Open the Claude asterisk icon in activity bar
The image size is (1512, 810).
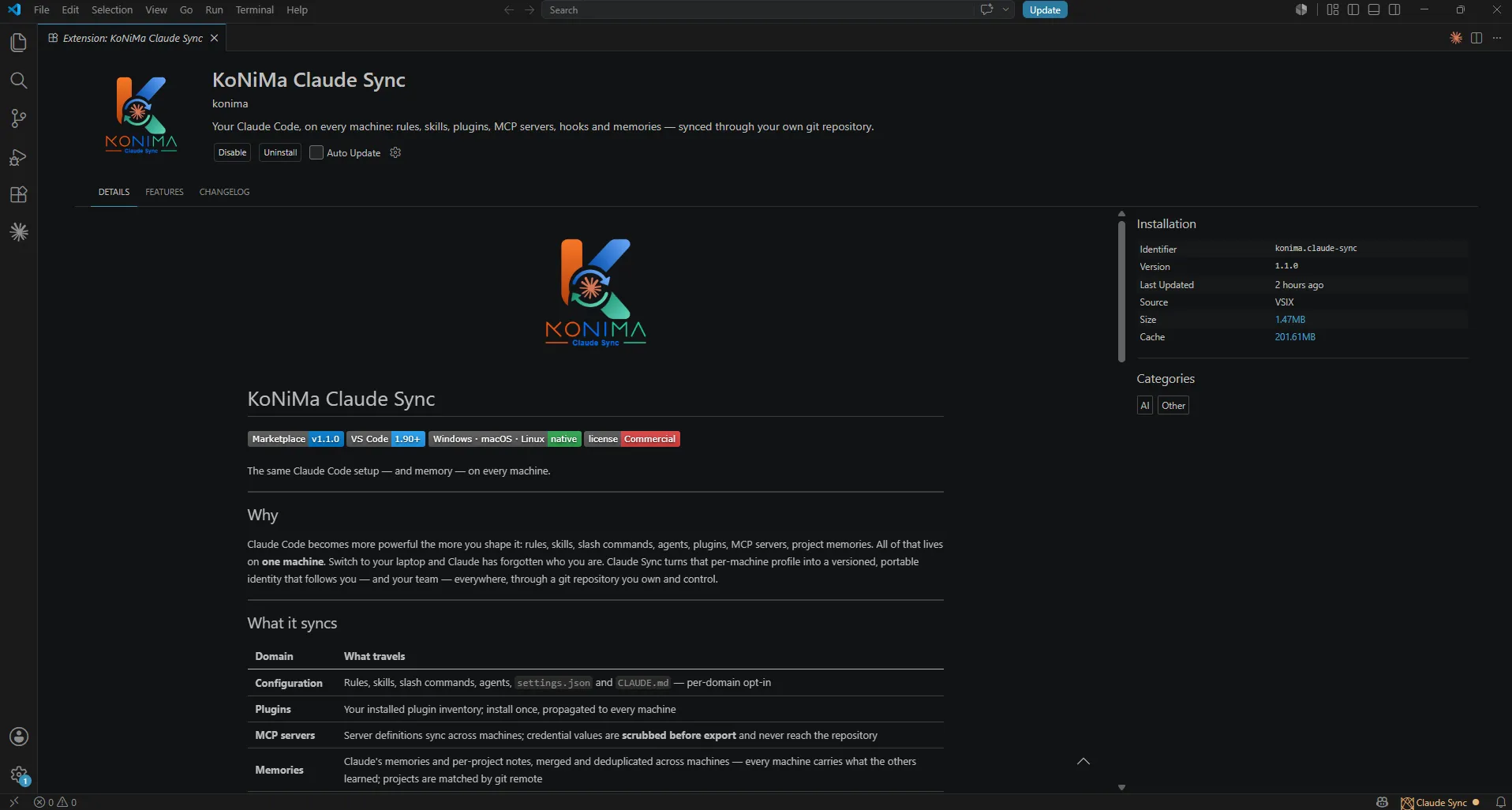(x=18, y=232)
